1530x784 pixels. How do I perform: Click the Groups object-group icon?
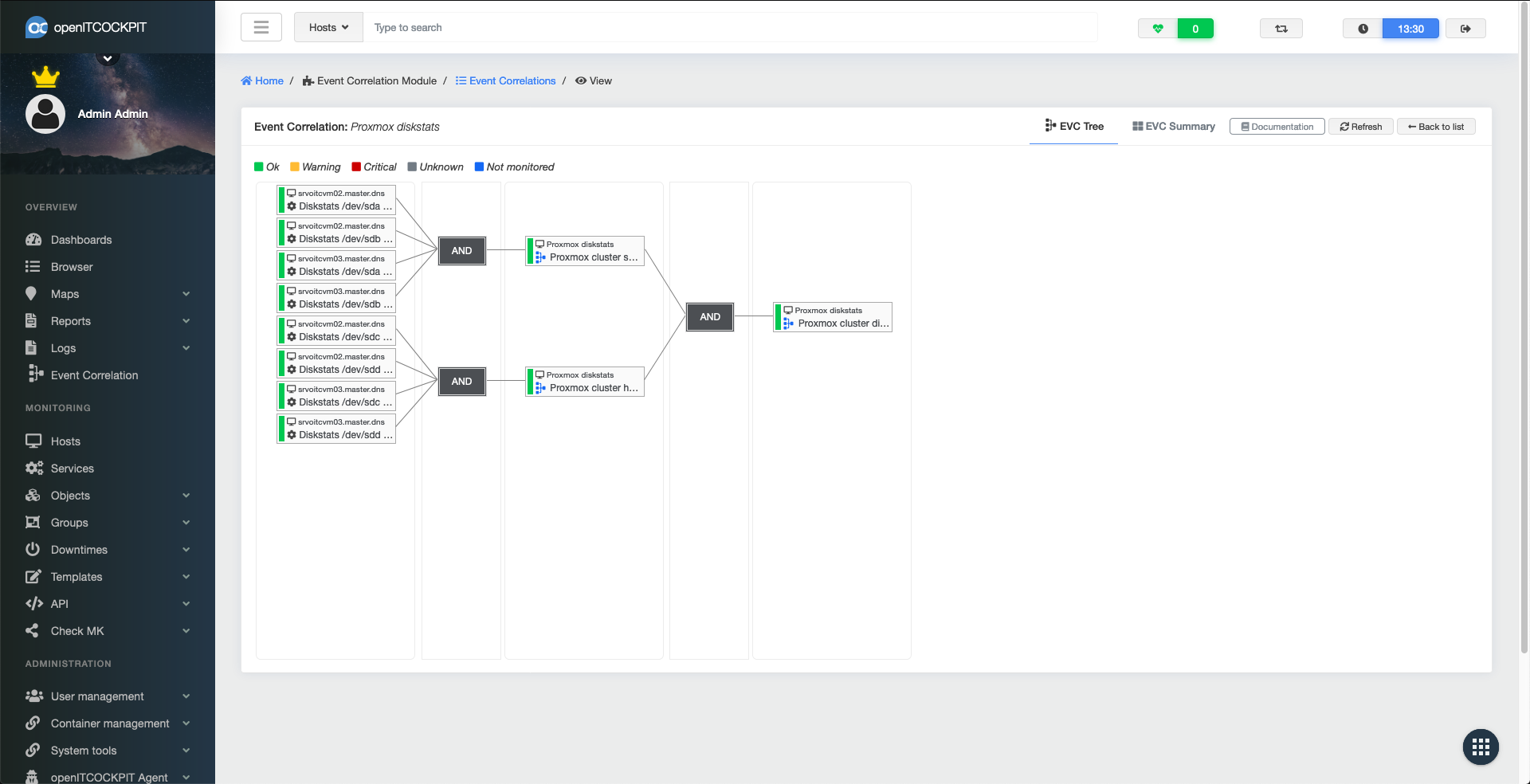click(33, 523)
